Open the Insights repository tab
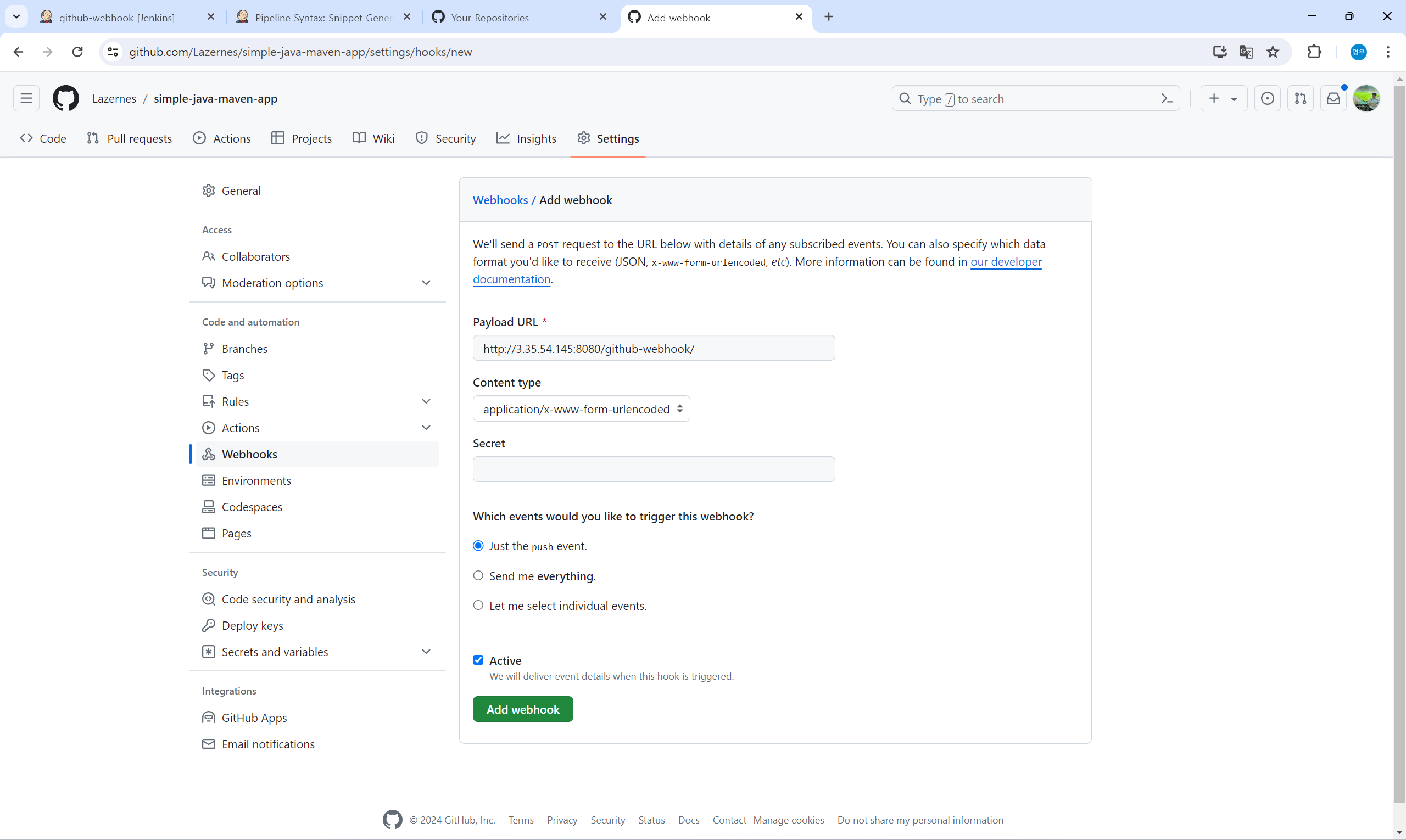 [x=527, y=139]
